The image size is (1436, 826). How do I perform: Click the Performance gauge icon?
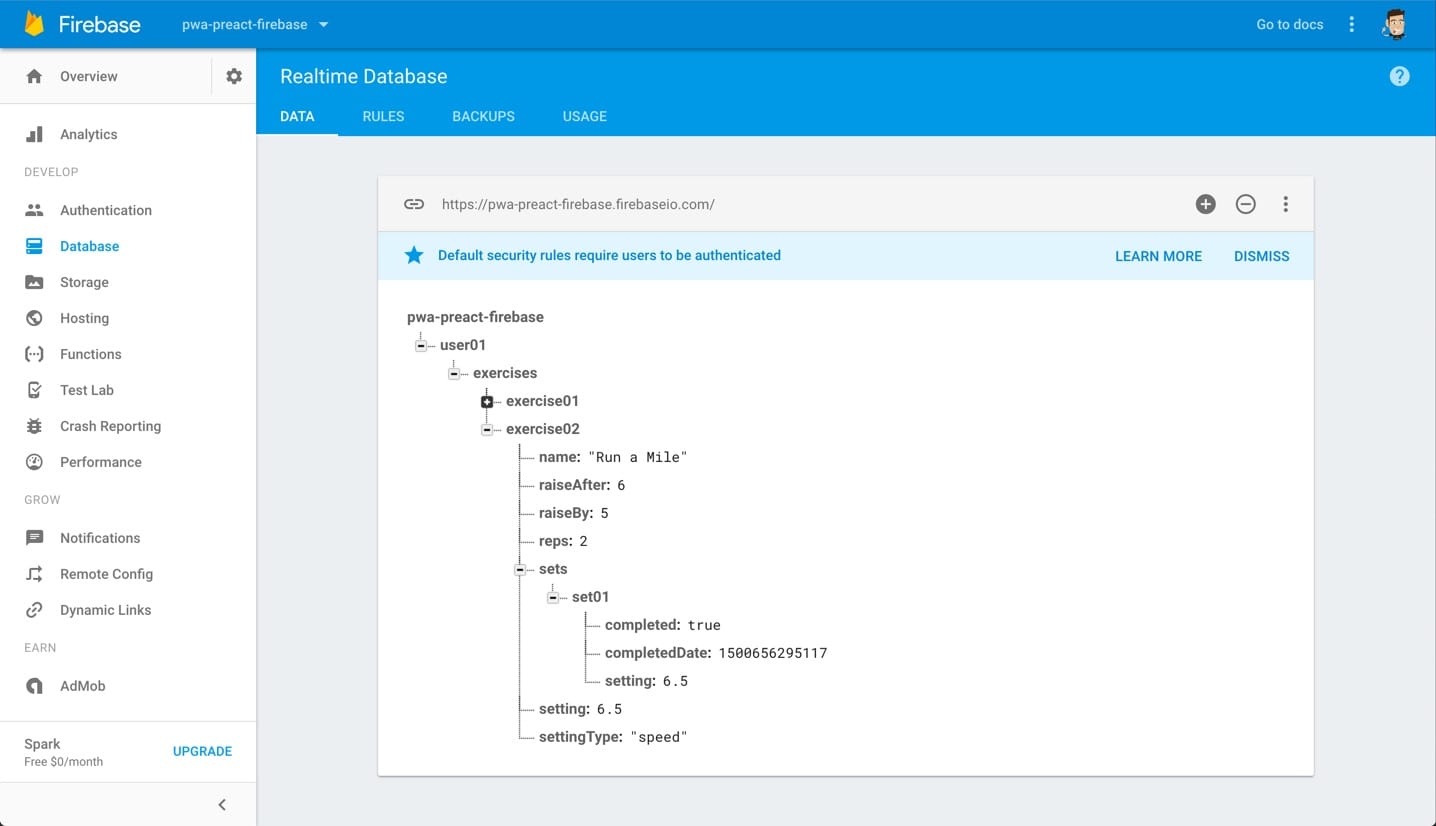[34, 462]
